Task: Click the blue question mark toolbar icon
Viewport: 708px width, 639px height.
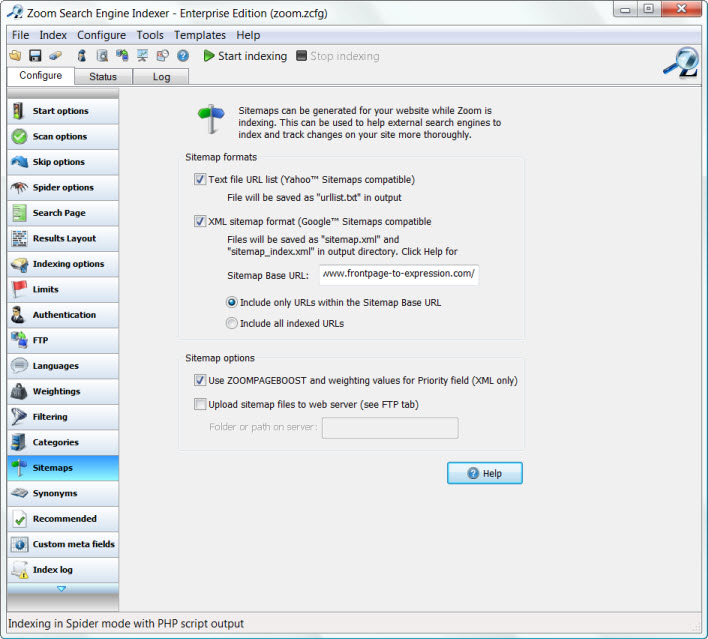Action: coord(183,56)
